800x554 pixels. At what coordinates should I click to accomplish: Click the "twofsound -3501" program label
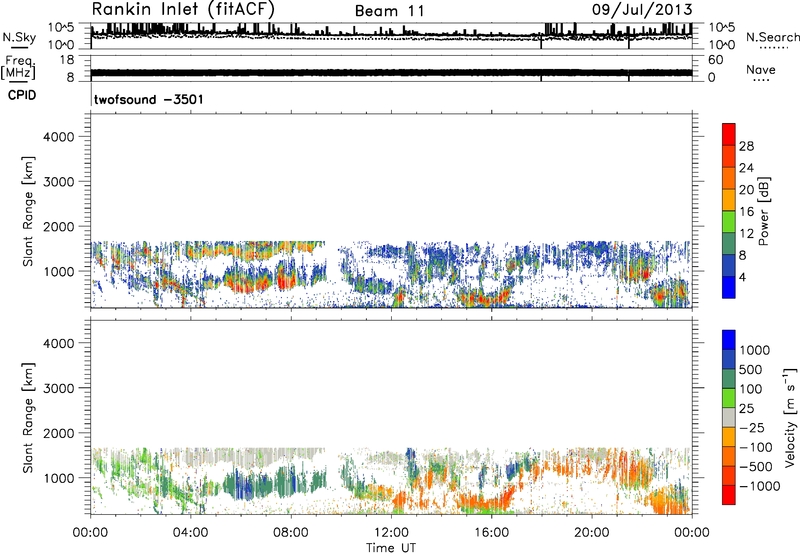click(x=148, y=99)
